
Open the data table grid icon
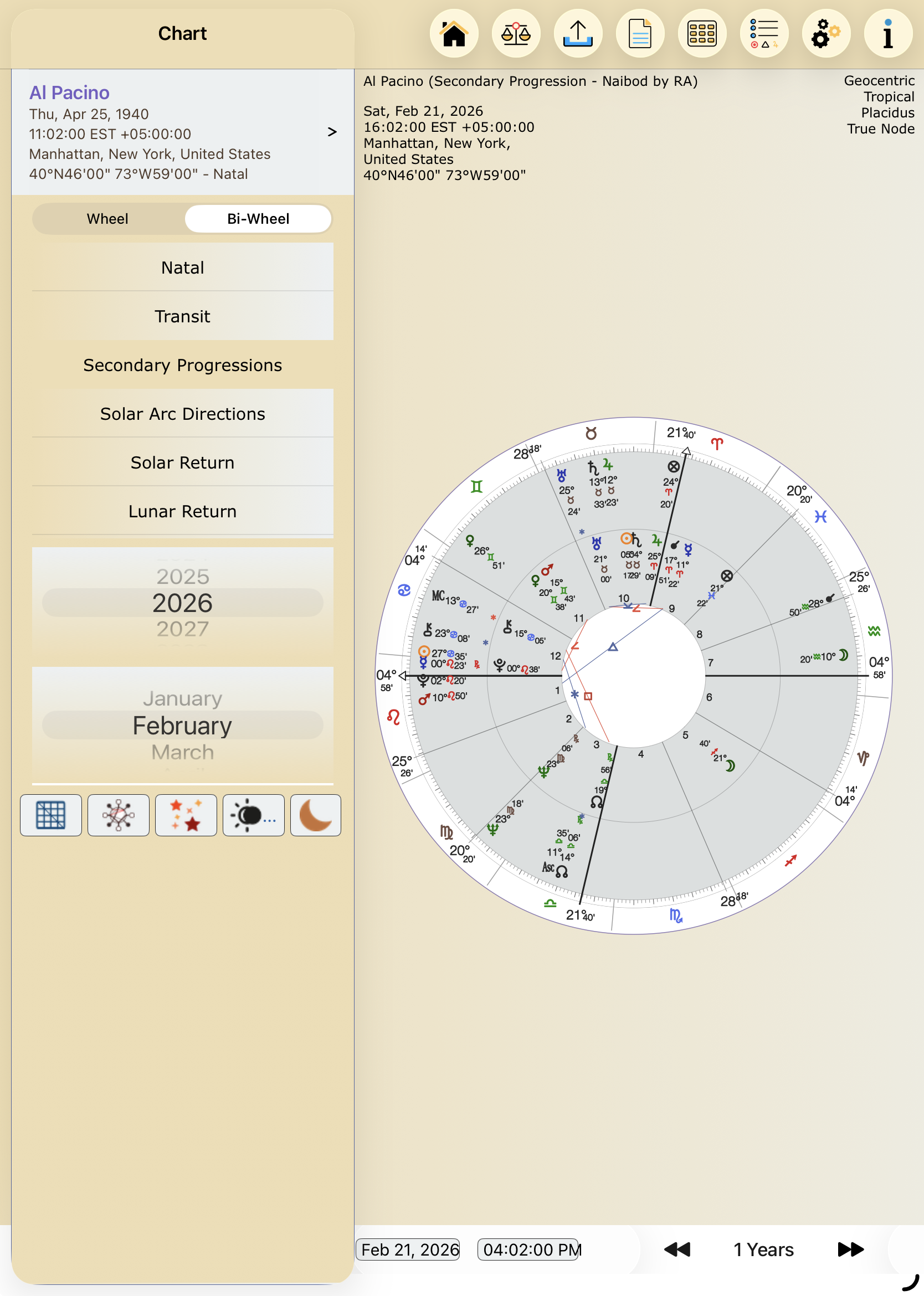701,34
